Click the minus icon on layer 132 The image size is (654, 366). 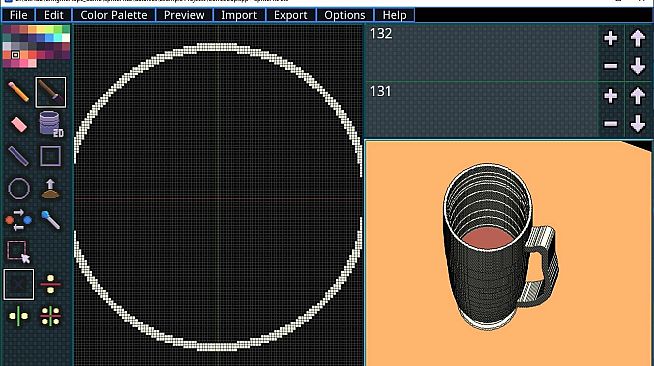click(x=611, y=66)
